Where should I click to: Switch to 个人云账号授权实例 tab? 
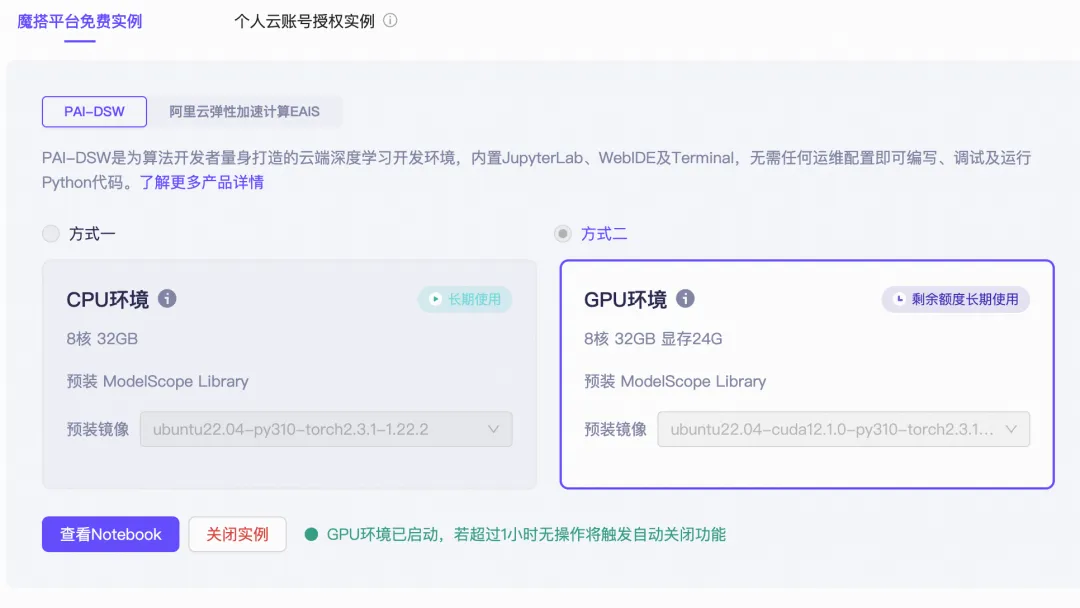(x=304, y=21)
